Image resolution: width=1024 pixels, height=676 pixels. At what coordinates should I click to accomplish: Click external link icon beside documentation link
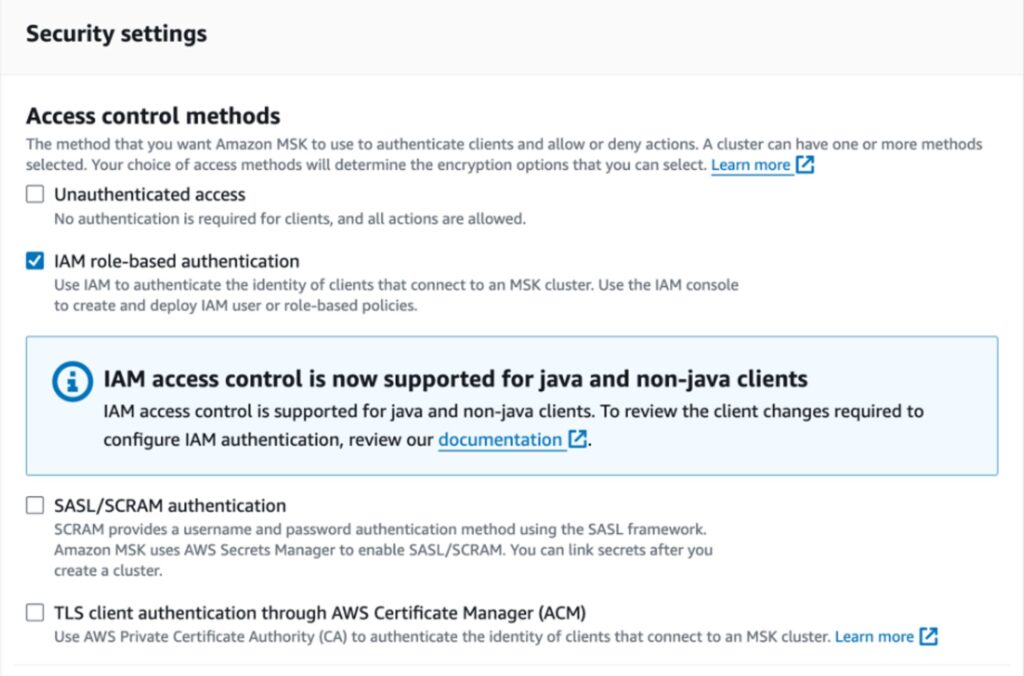tap(577, 438)
